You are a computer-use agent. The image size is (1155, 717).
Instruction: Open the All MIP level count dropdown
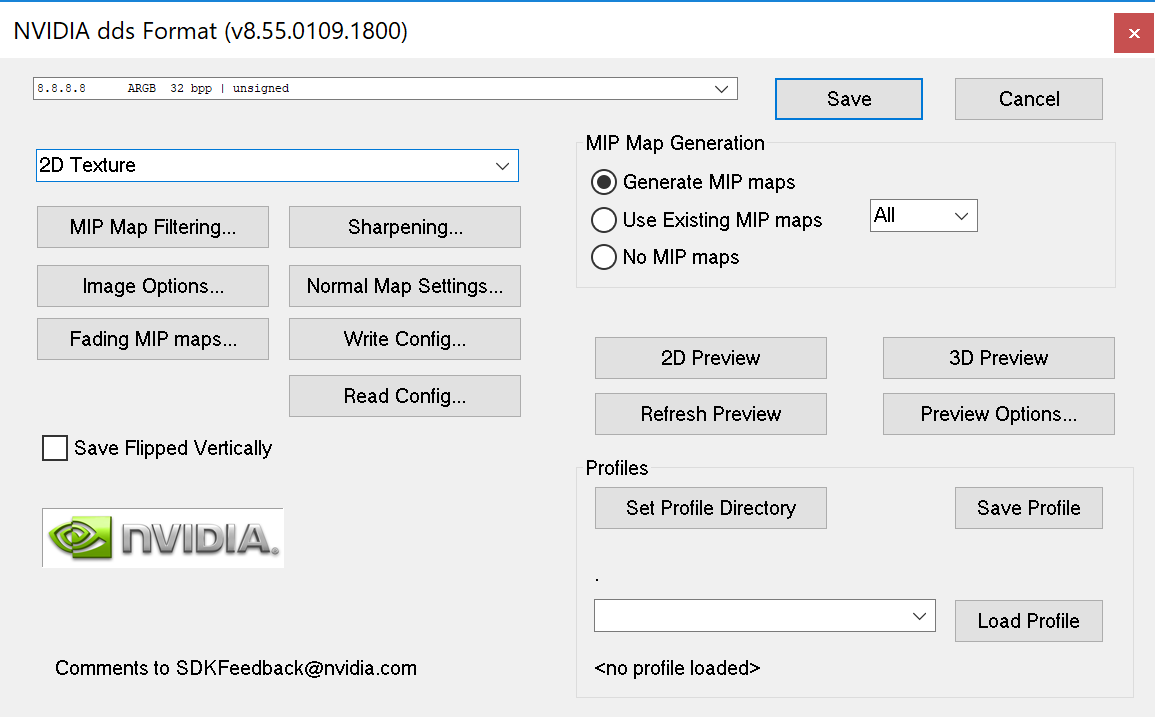pyautogui.click(x=924, y=216)
